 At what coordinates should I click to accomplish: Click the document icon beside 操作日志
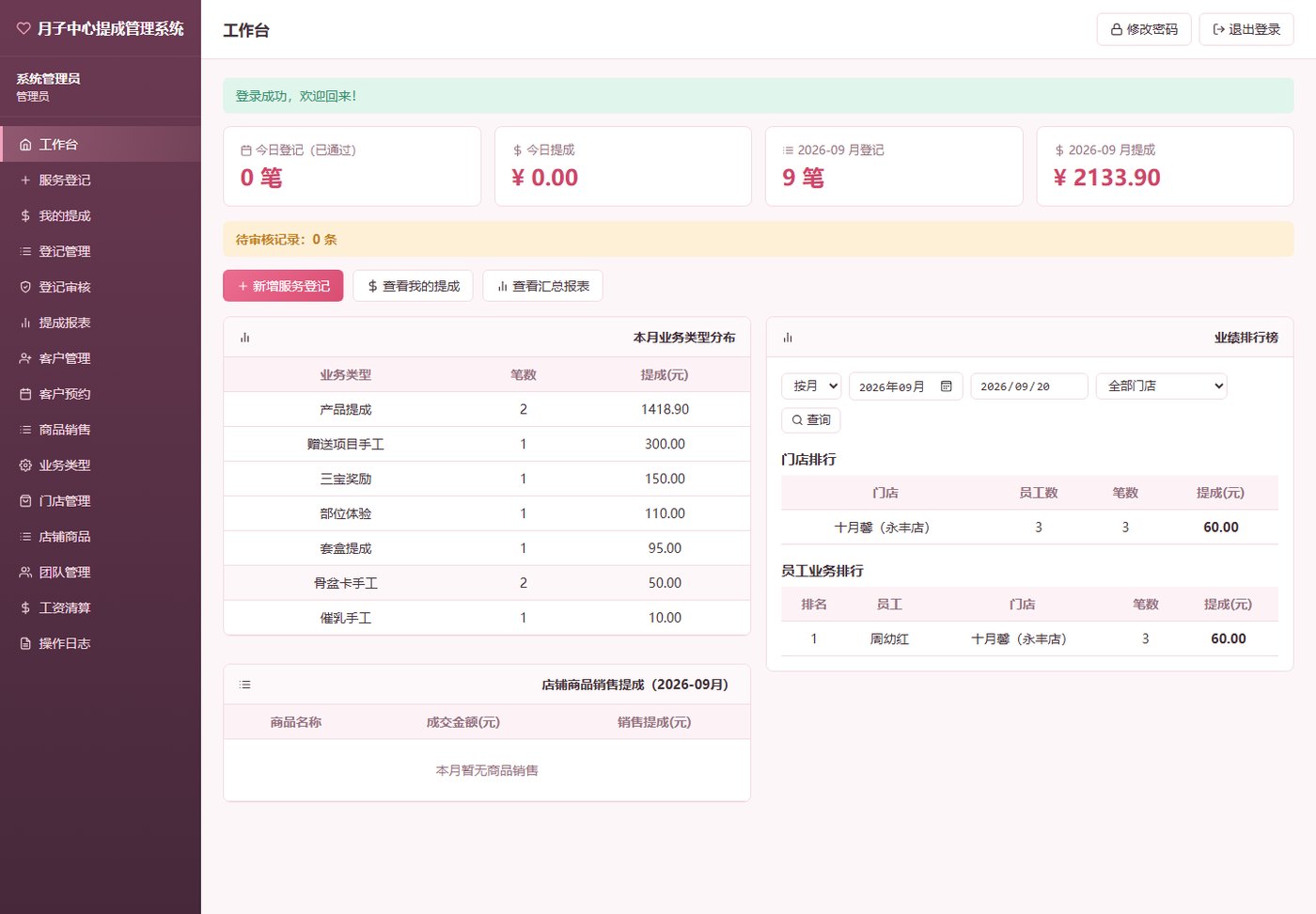coord(25,644)
